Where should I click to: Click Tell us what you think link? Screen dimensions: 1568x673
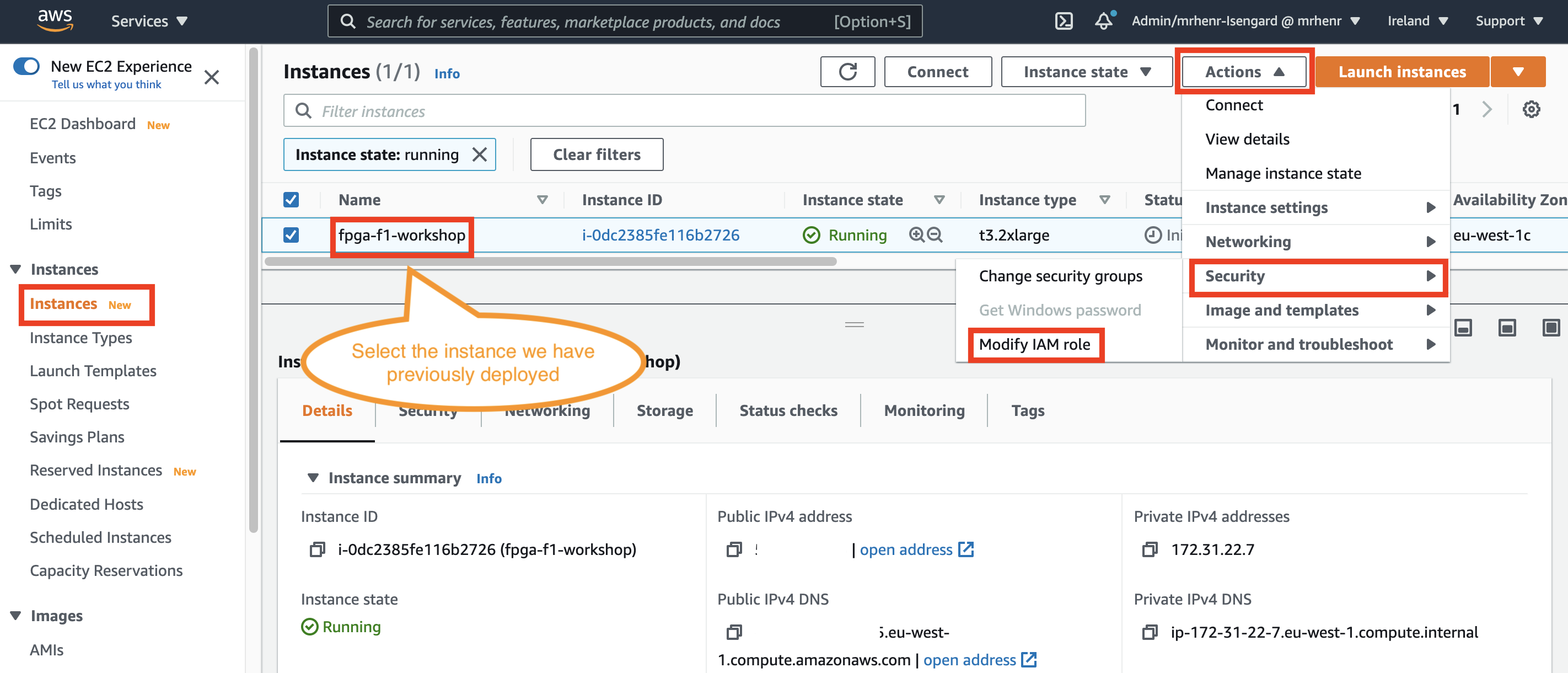point(106,84)
